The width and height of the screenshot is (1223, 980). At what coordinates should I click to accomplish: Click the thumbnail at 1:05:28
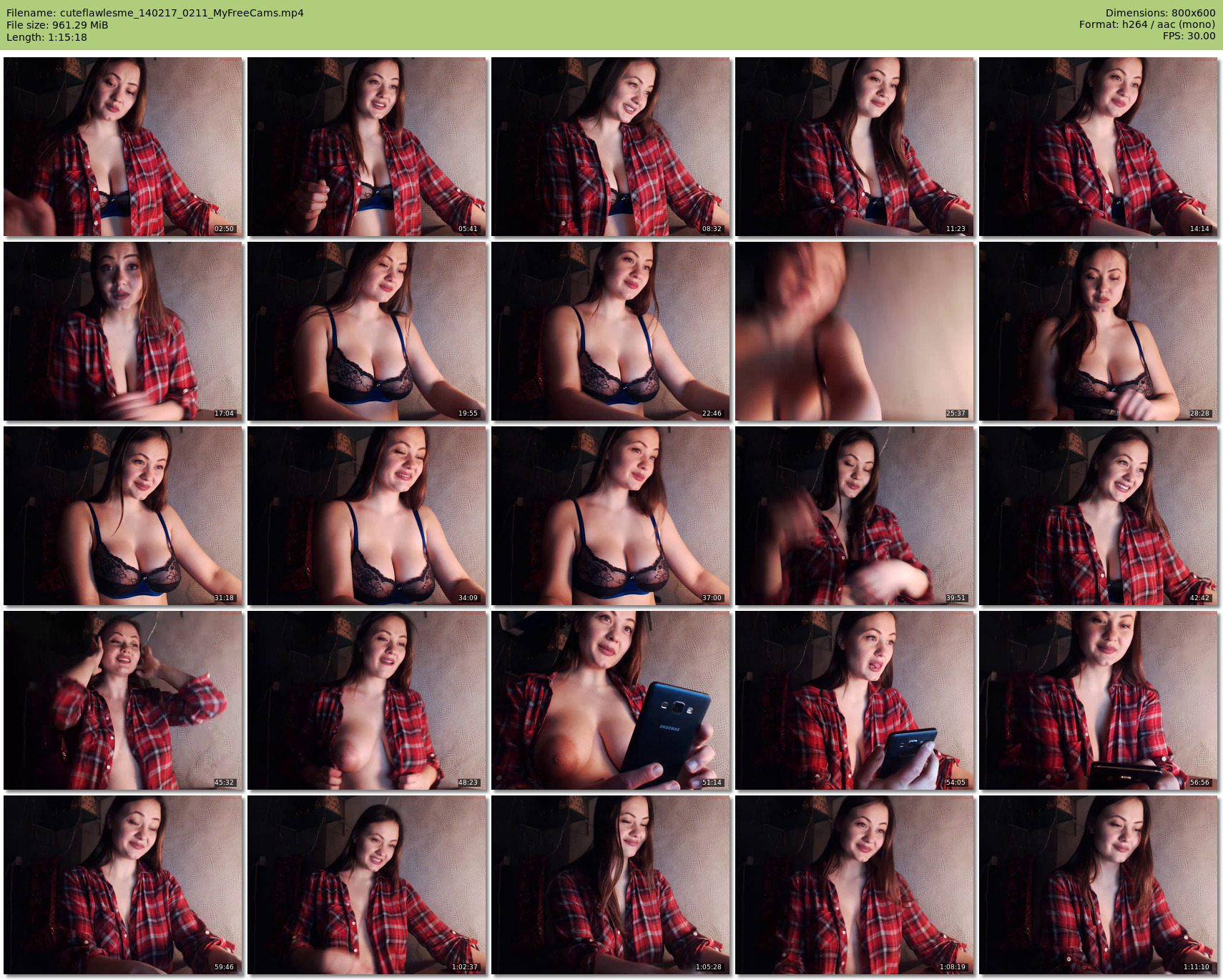tap(611, 885)
